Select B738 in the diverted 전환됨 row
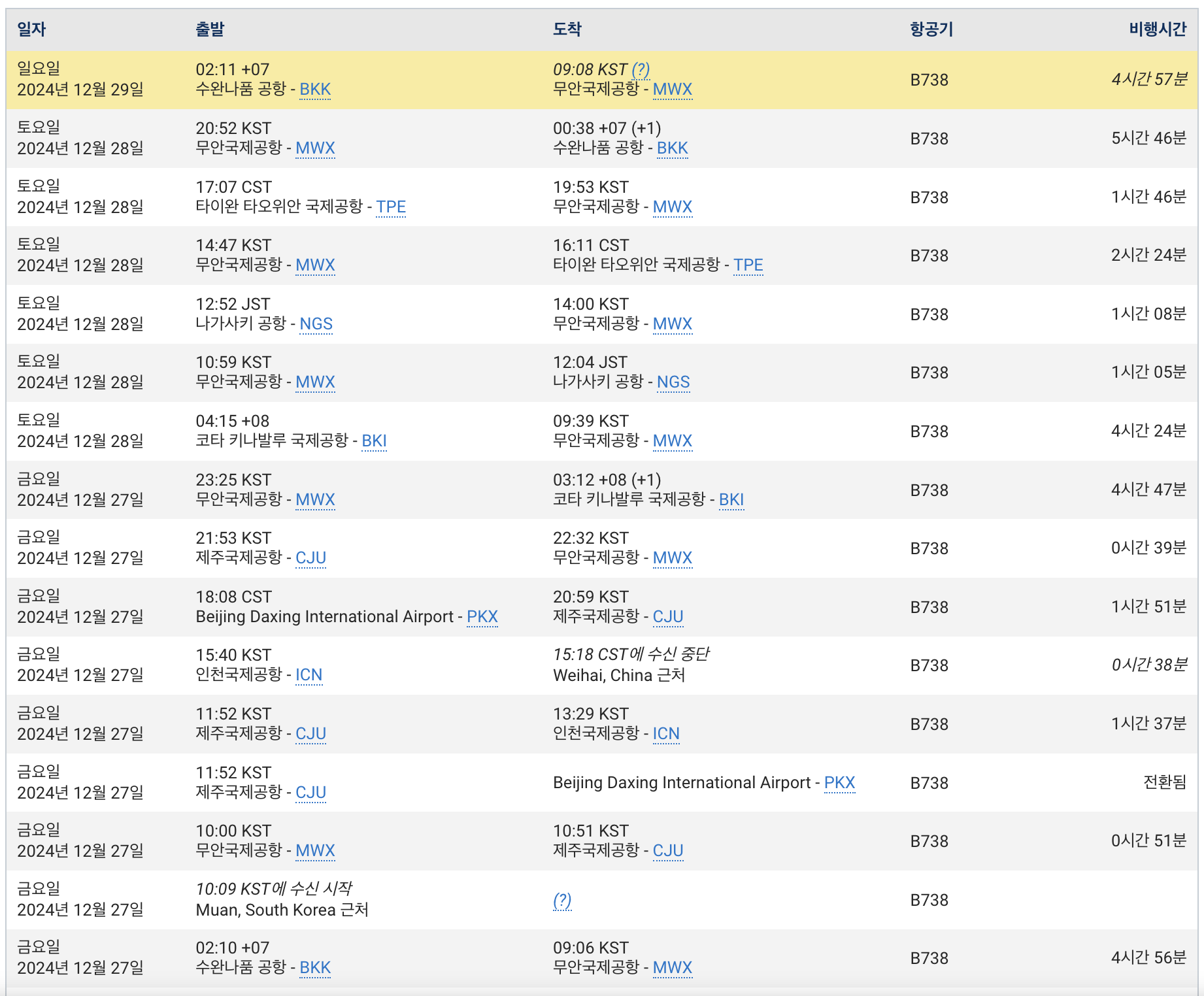 click(929, 783)
